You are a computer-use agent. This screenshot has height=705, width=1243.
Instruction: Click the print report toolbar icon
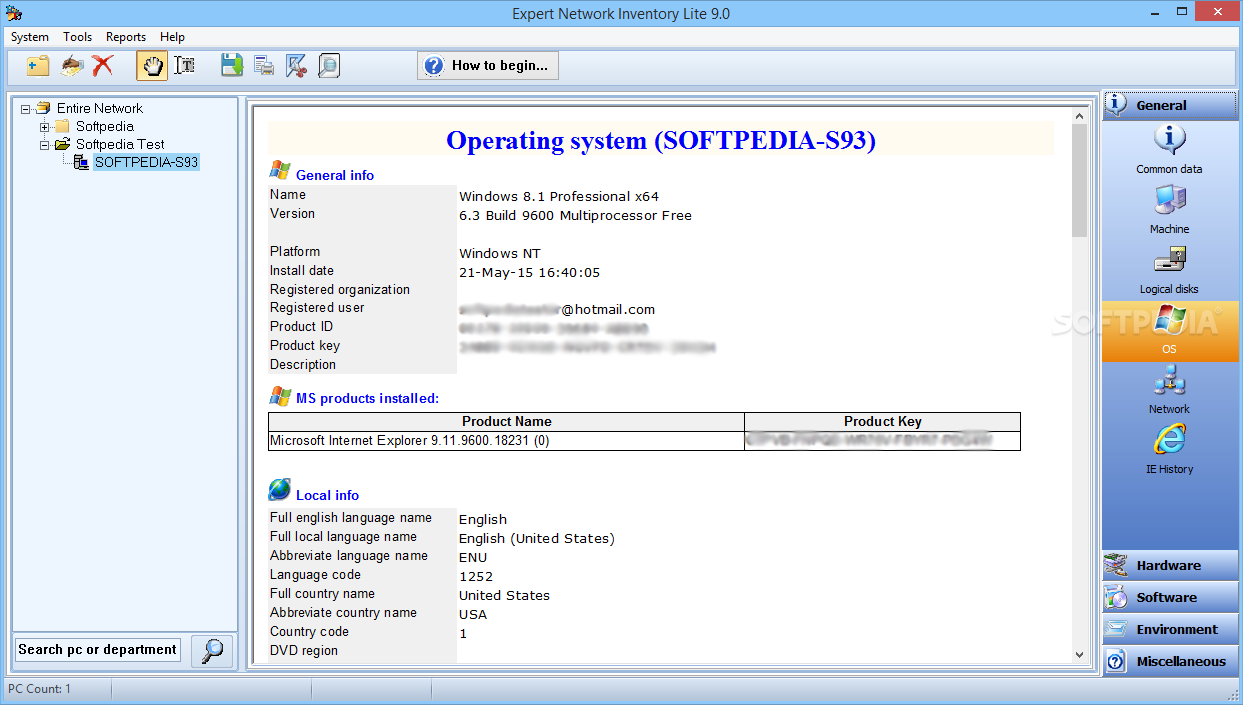click(x=264, y=66)
